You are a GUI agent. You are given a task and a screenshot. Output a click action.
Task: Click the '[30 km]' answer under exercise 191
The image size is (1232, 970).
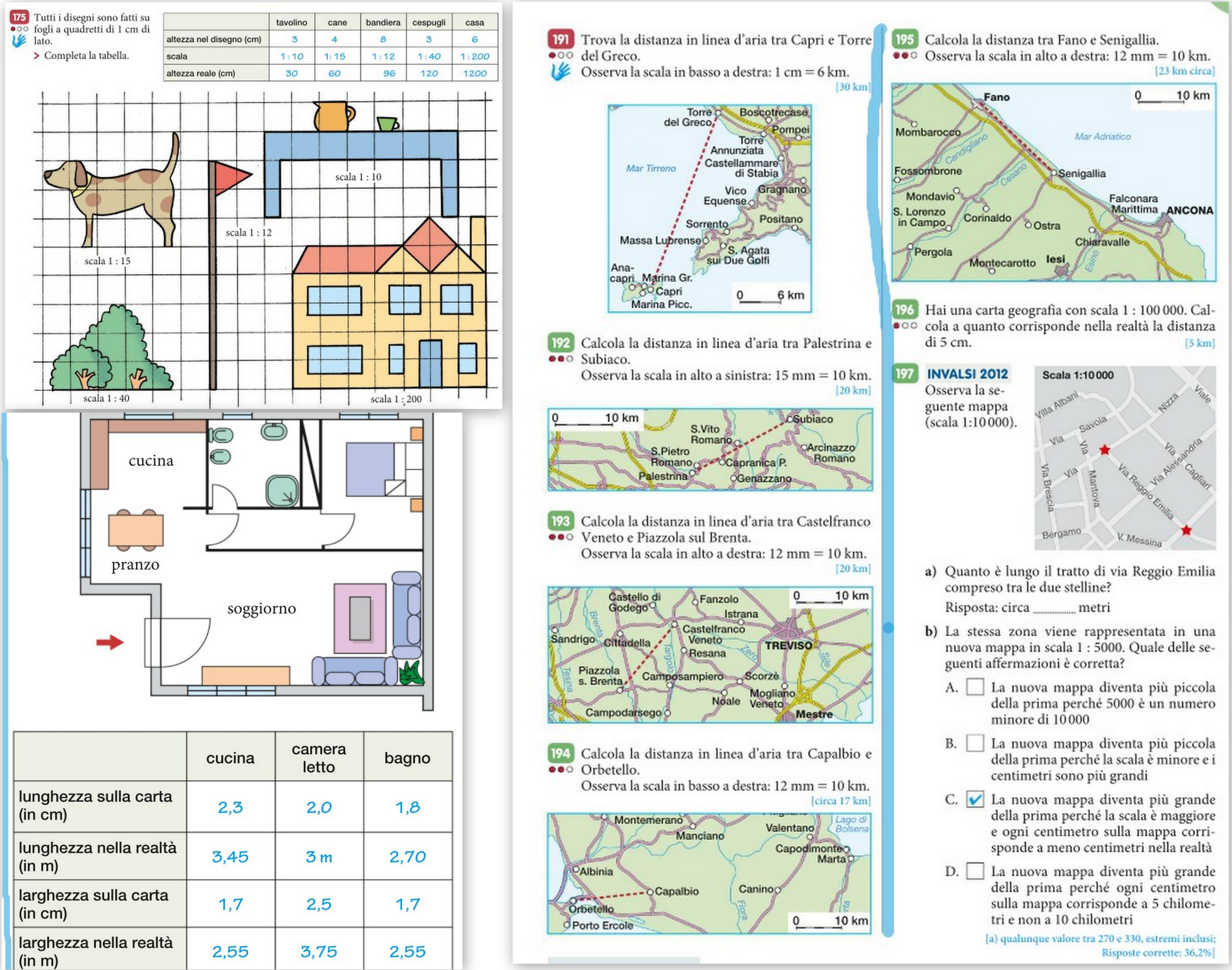click(853, 87)
